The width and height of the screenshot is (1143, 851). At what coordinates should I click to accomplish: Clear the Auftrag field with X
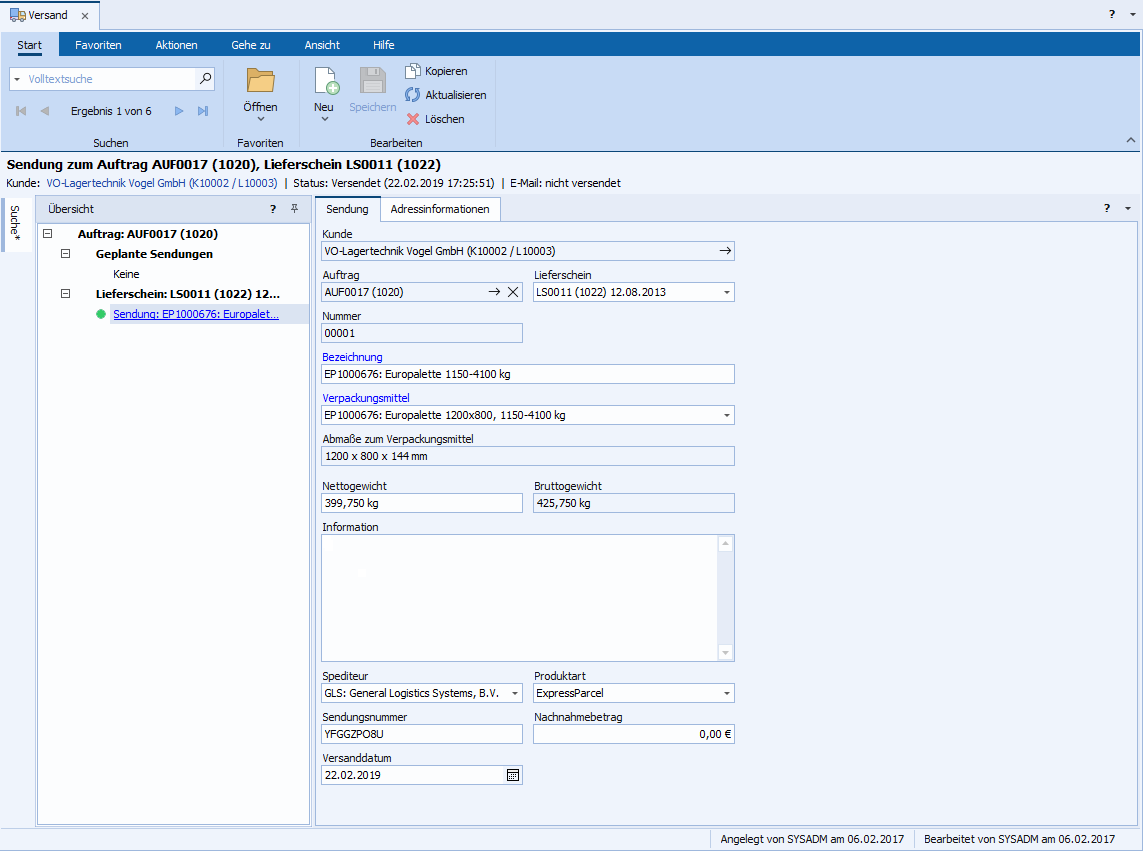click(x=512, y=292)
